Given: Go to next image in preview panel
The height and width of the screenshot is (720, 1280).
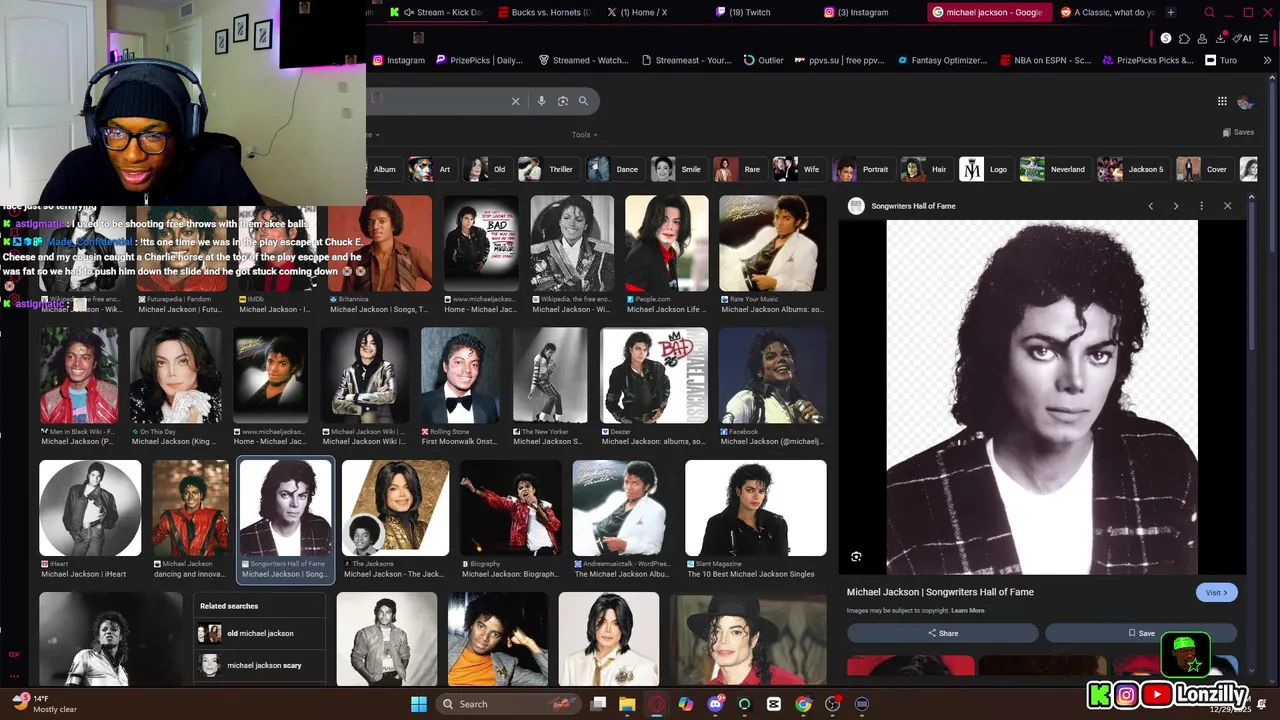Looking at the screenshot, I should (1176, 206).
